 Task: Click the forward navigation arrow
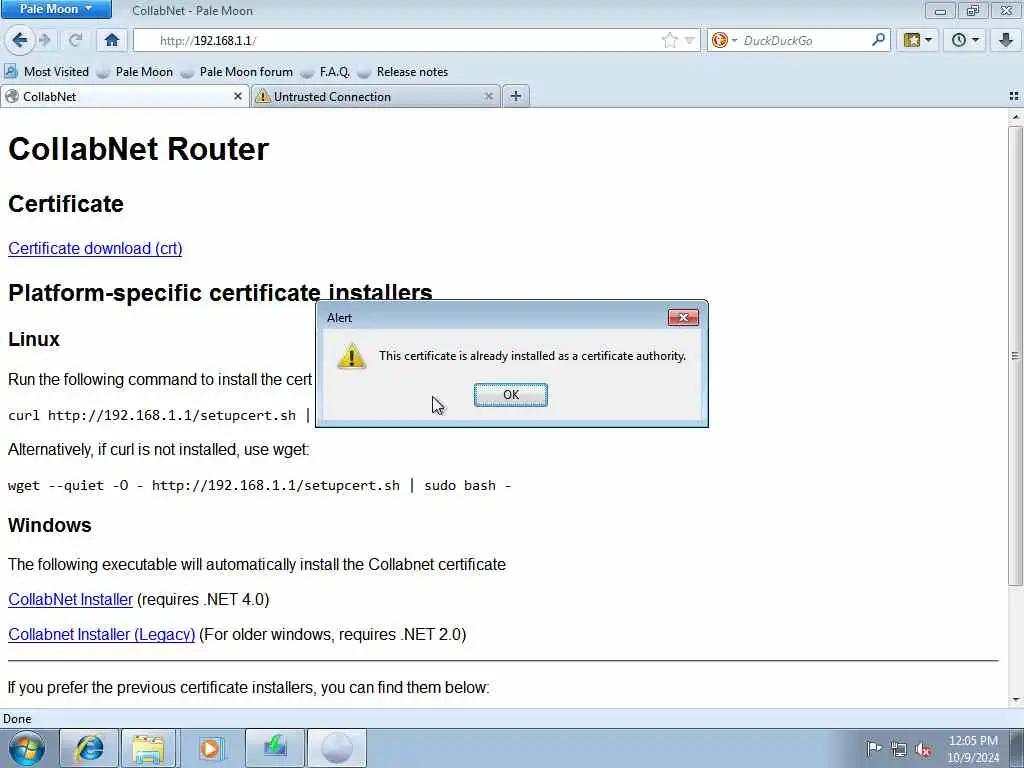coord(45,40)
